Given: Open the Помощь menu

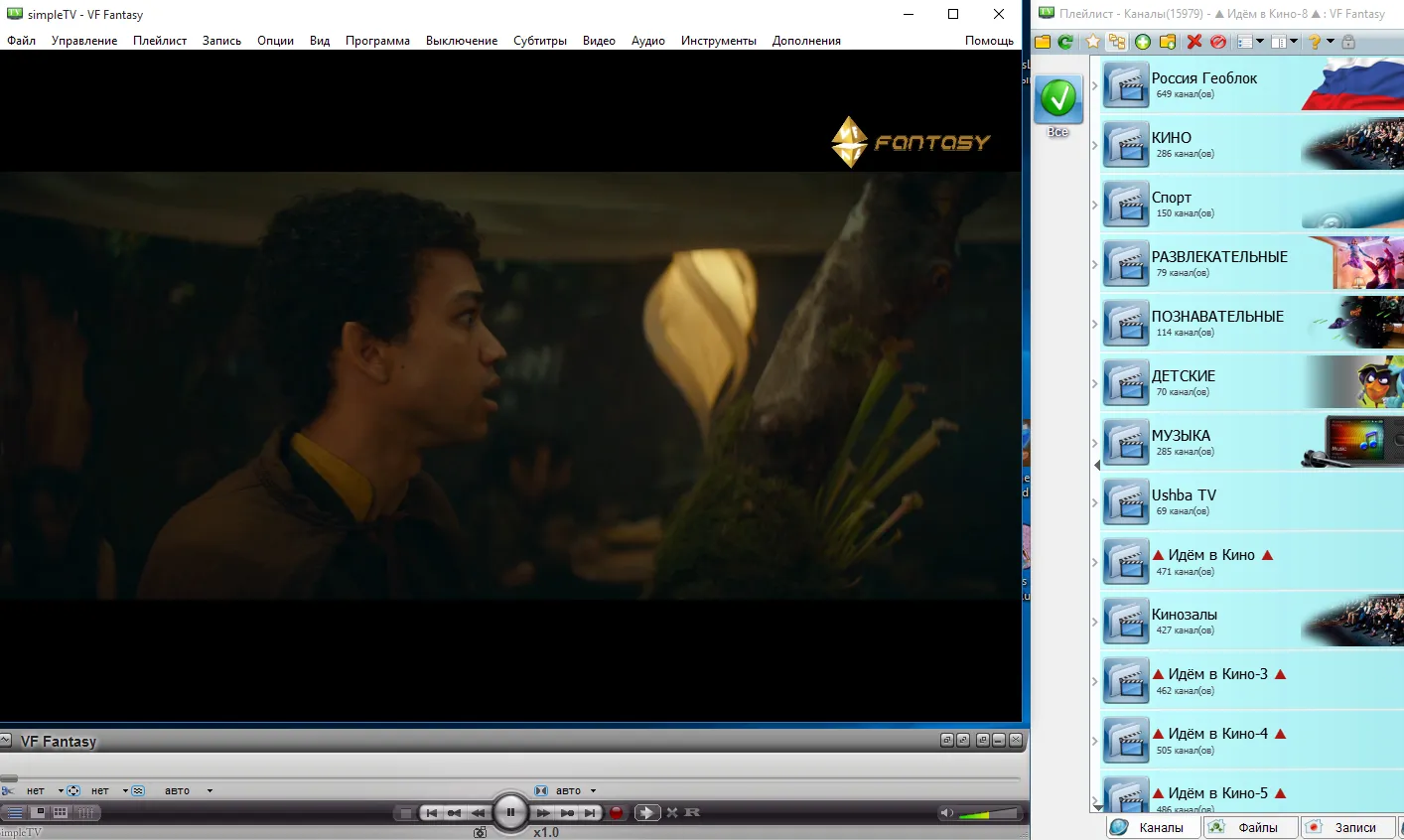Looking at the screenshot, I should point(989,41).
